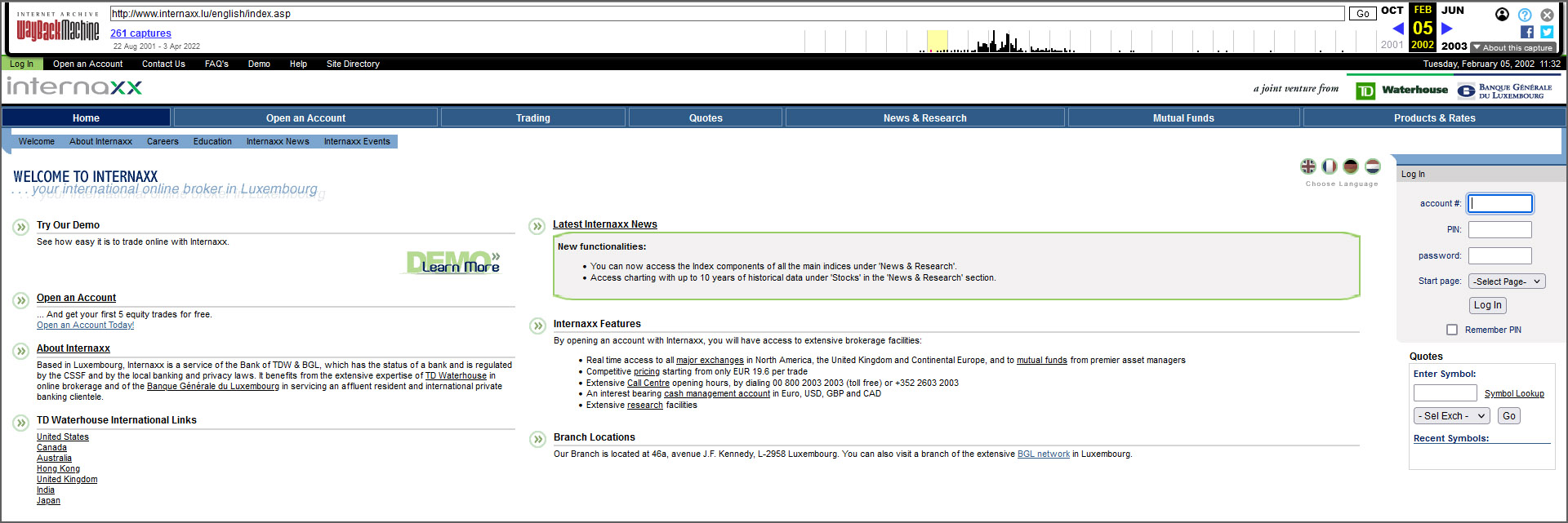Click the Wayback capture timeline graph

[1090, 41]
